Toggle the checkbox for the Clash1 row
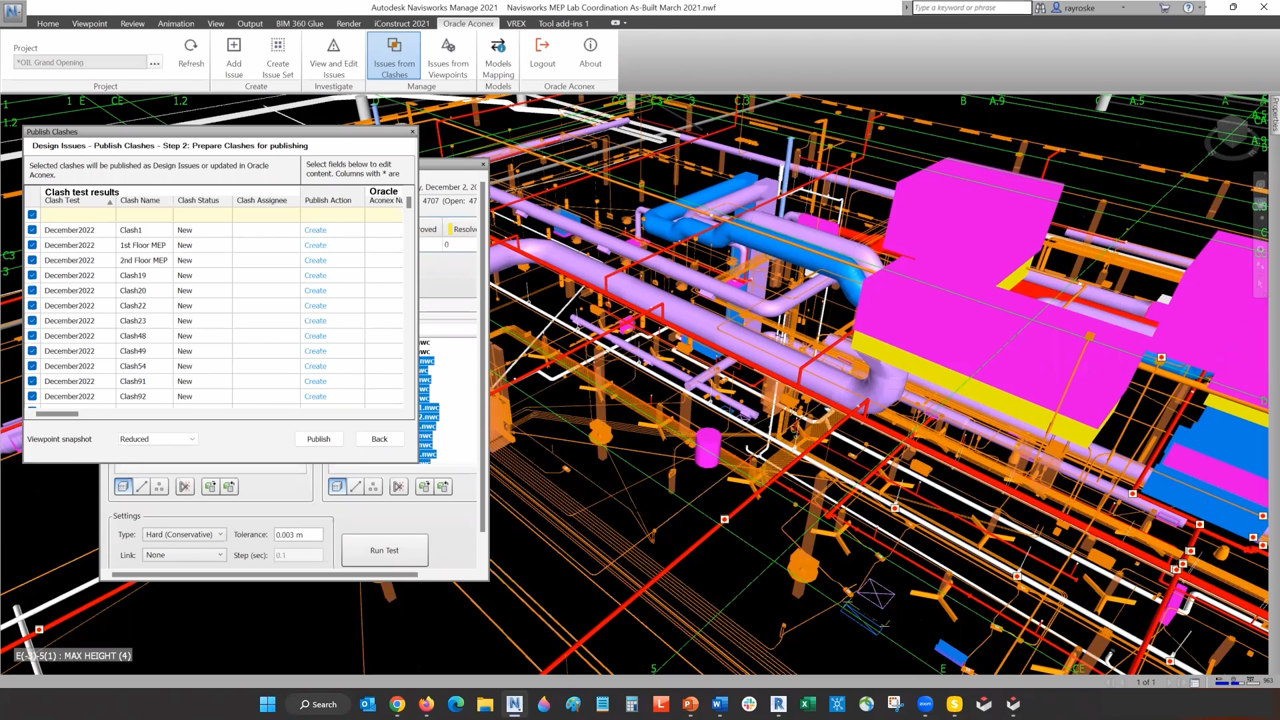The height and width of the screenshot is (720, 1280). pos(32,230)
